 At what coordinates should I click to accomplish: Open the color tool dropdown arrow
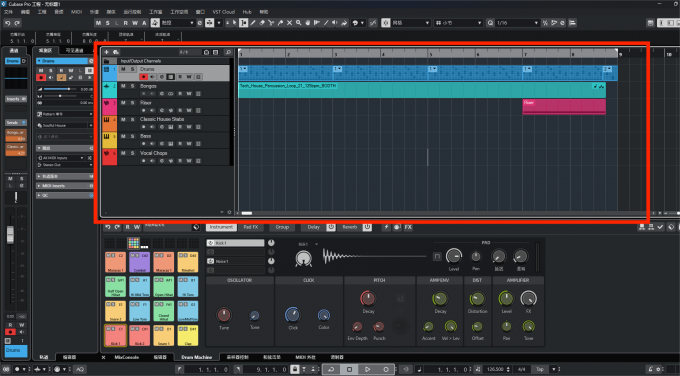[x=362, y=23]
